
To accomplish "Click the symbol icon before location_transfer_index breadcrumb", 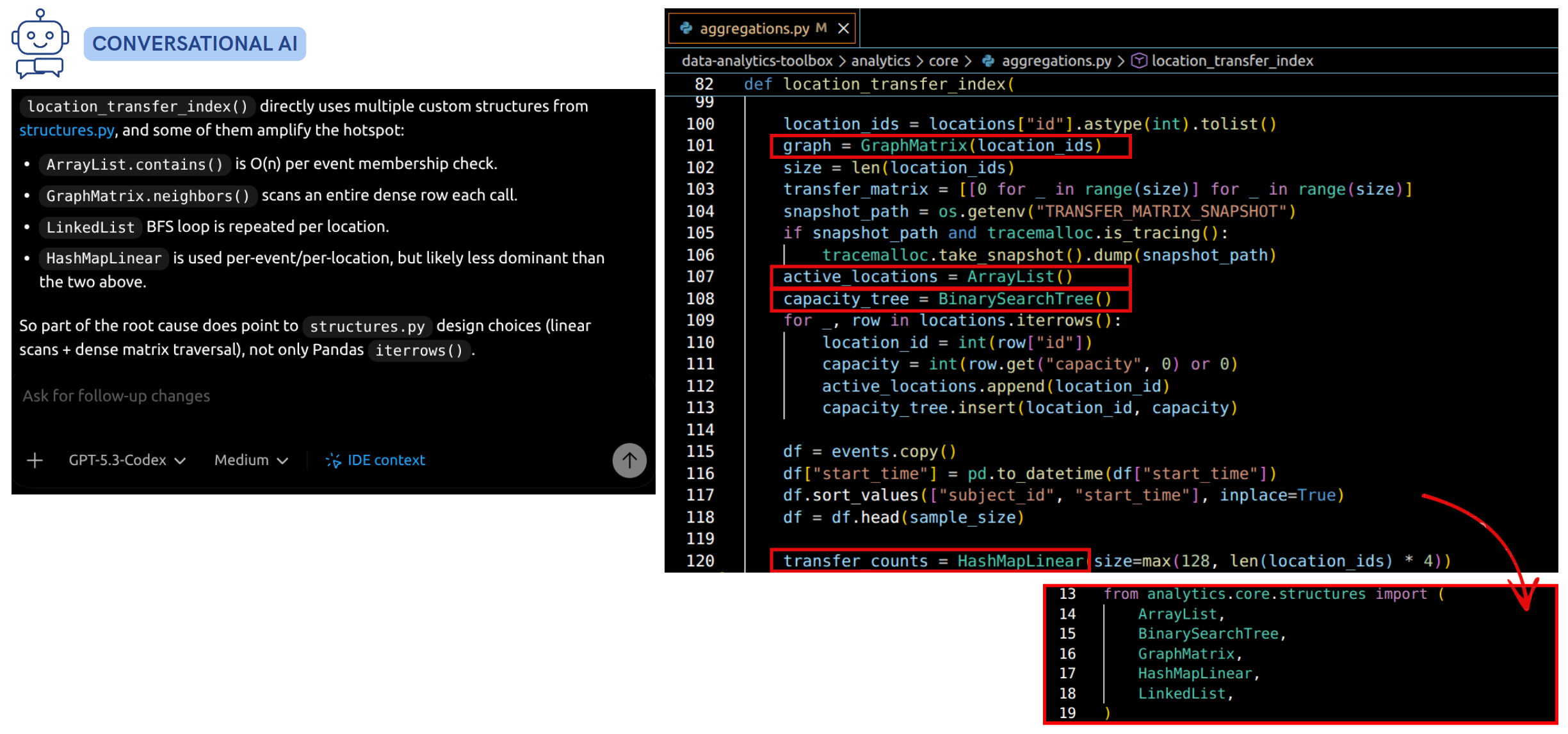I will point(1141,61).
